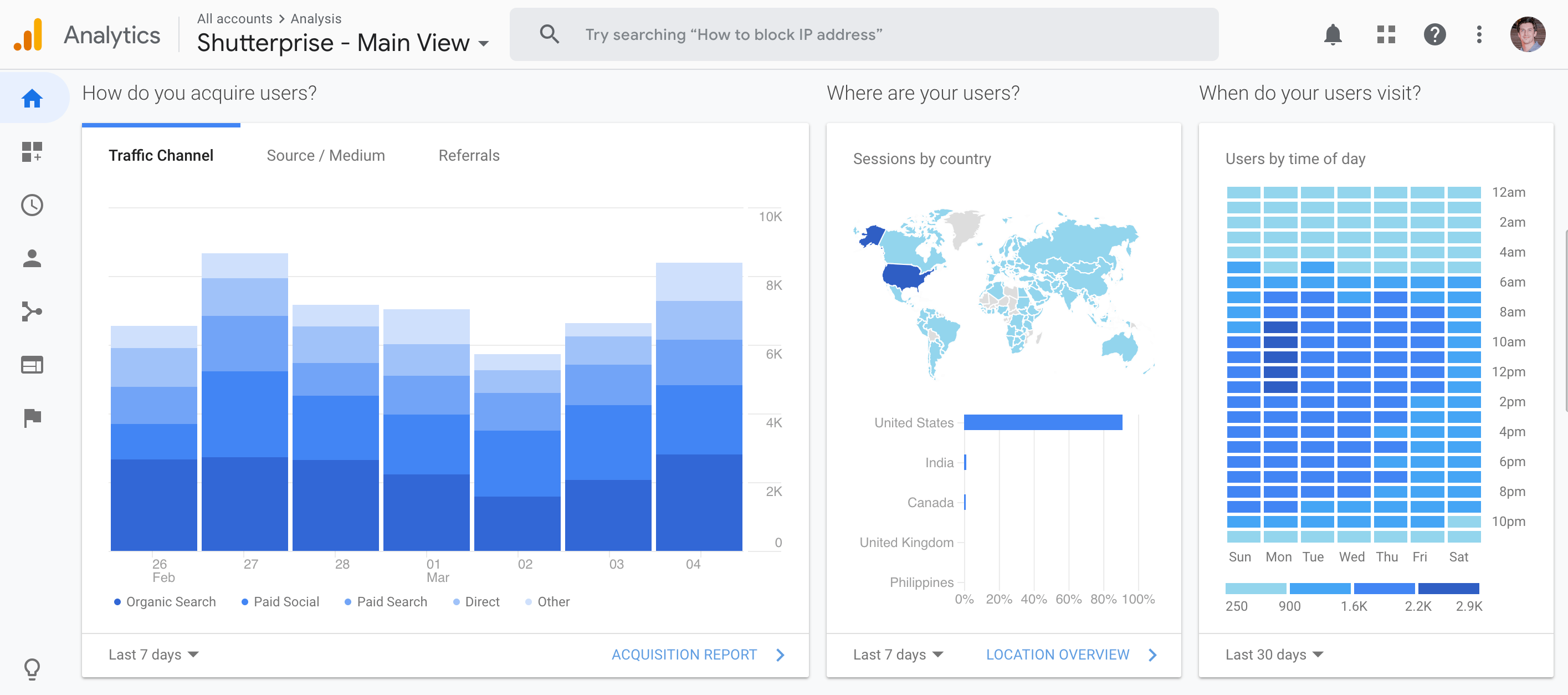Toggle the Direct legend filter
Image resolution: width=1568 pixels, height=695 pixels.
point(477,601)
